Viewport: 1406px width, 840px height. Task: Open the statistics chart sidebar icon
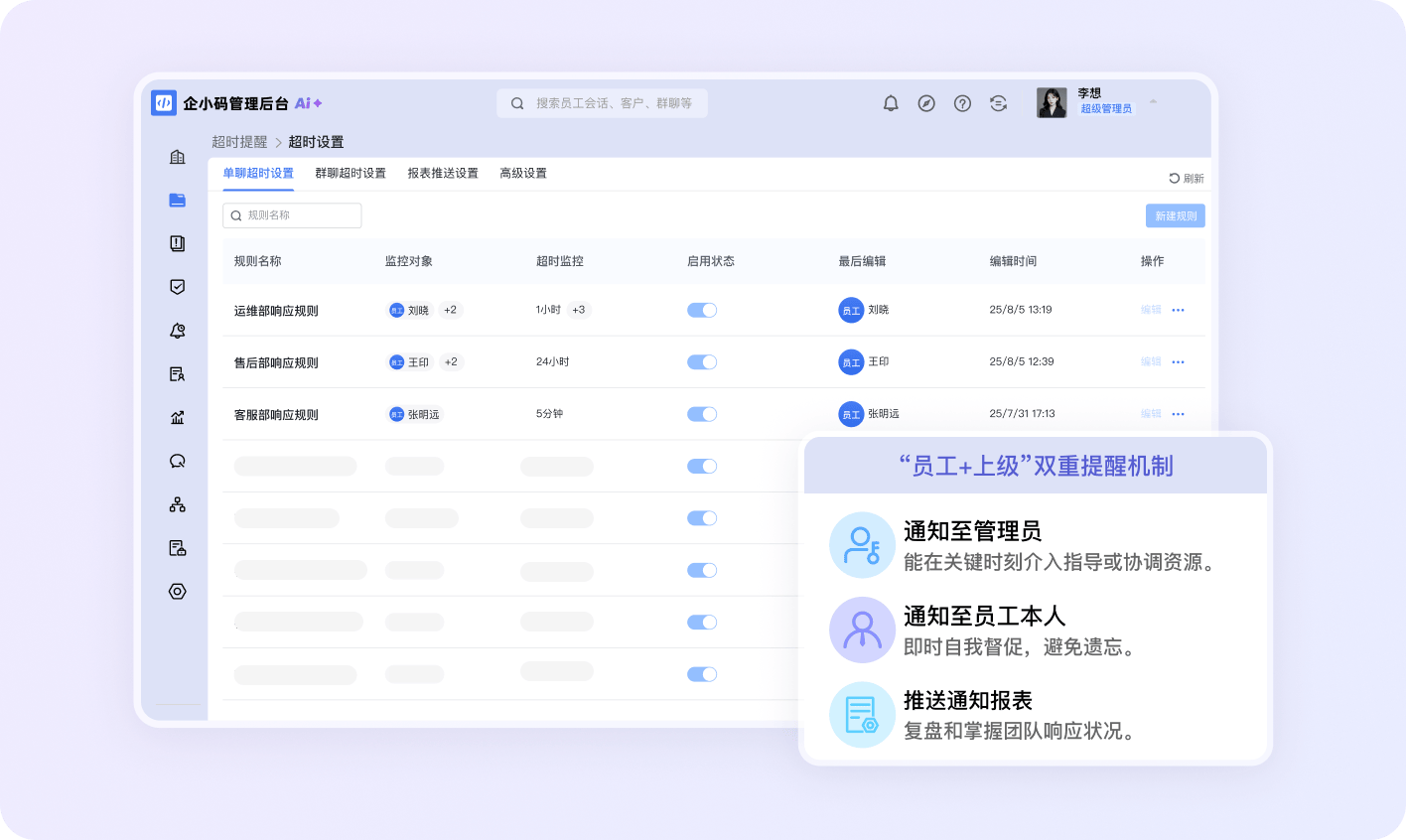click(x=178, y=417)
